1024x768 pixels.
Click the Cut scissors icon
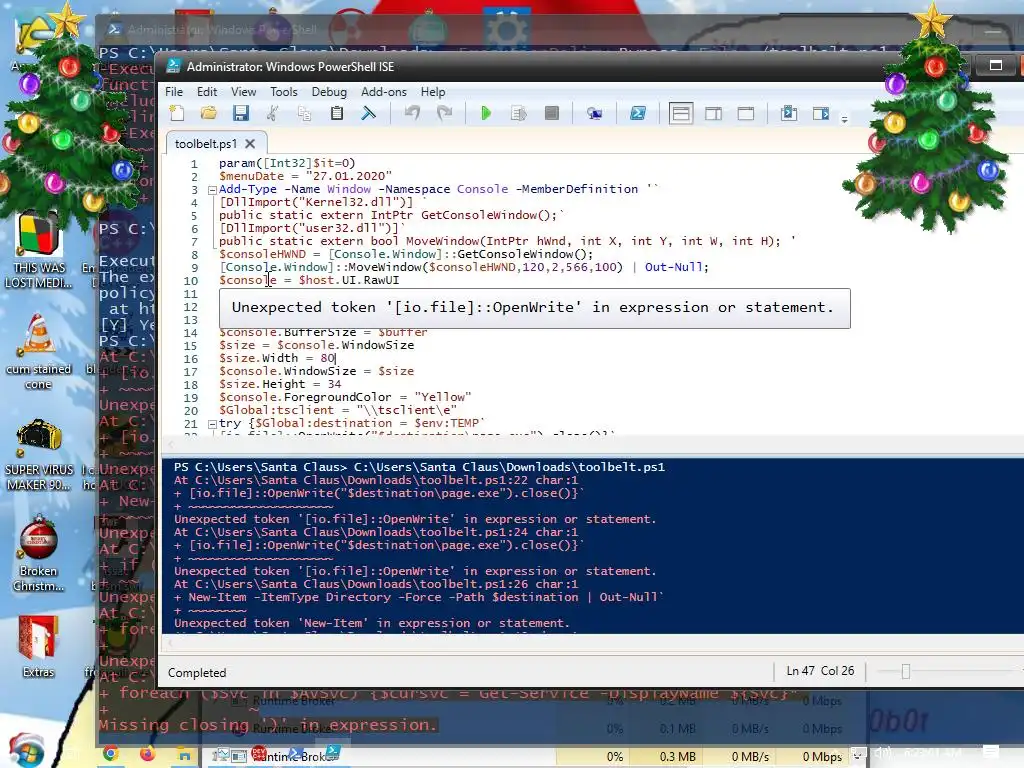[x=272, y=114]
